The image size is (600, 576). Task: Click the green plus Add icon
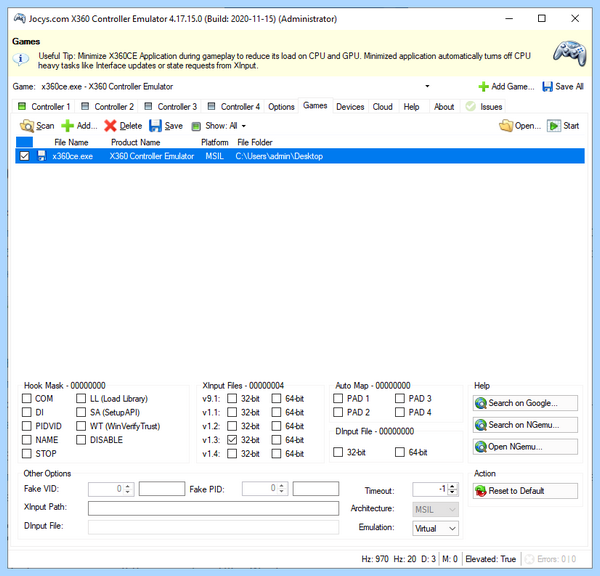pos(67,126)
